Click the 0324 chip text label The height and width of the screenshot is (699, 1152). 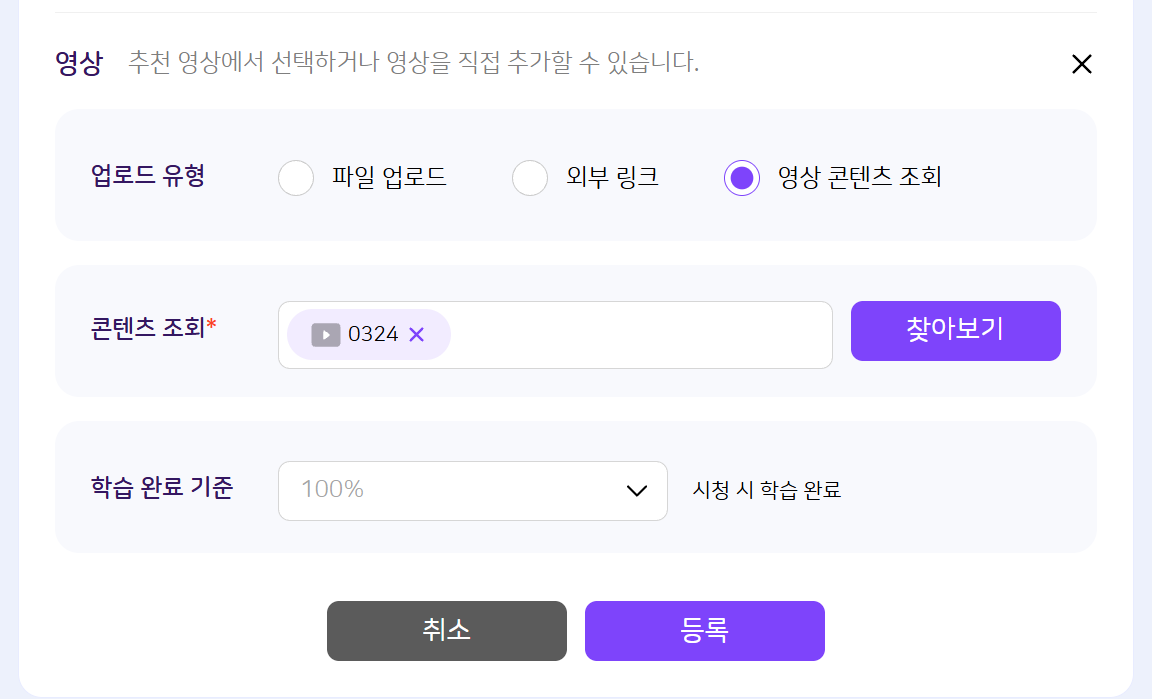pos(373,335)
